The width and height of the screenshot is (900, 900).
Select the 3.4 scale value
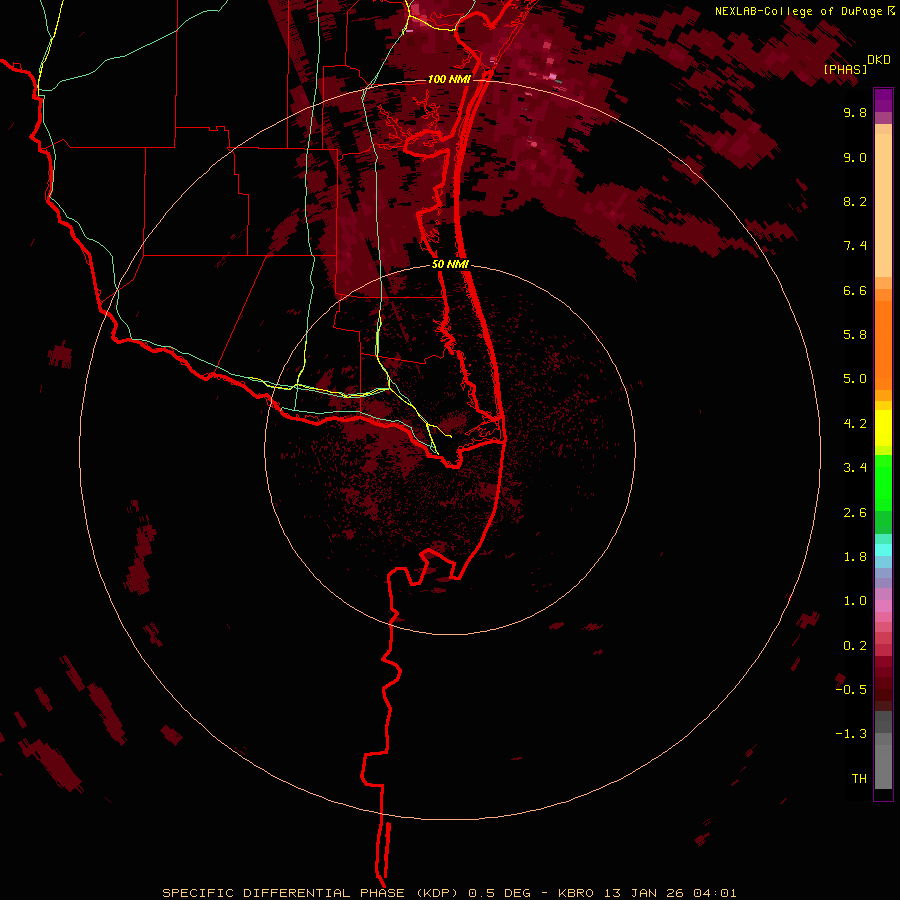click(855, 468)
